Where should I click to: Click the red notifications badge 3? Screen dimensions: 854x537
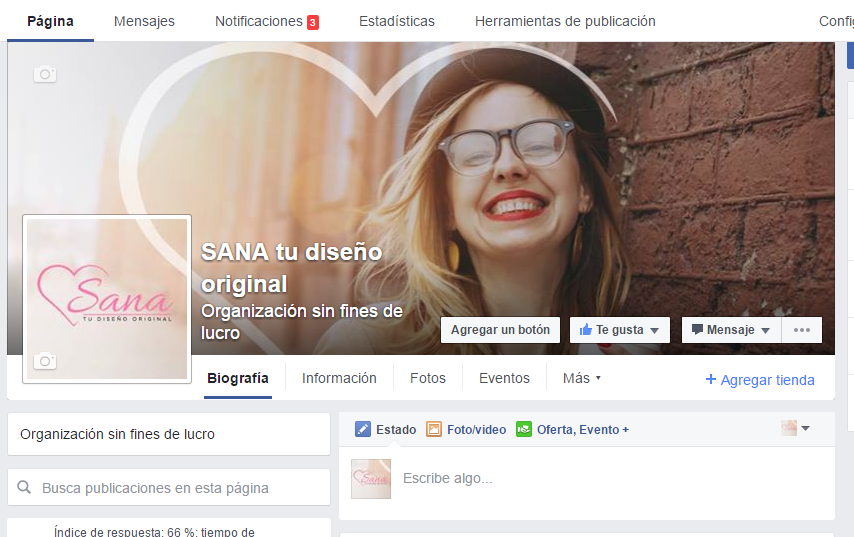click(313, 22)
